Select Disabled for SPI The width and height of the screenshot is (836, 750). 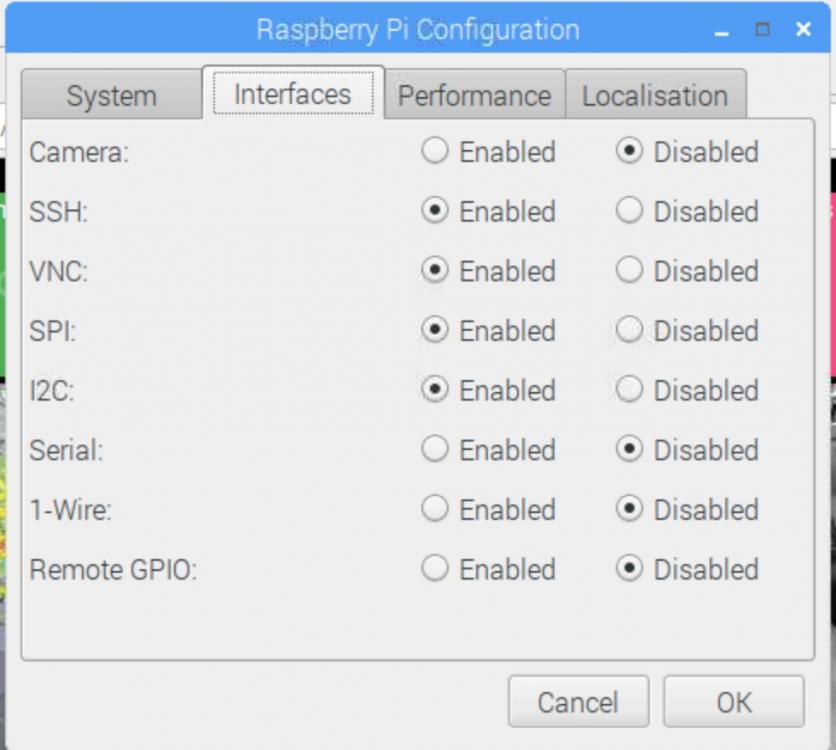629,331
